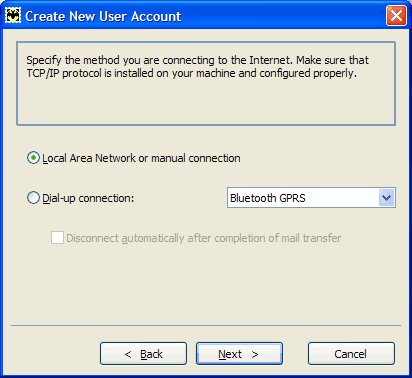412x378 pixels.
Task: Select the Bluetooth GPRS text entry
Action: [268, 198]
